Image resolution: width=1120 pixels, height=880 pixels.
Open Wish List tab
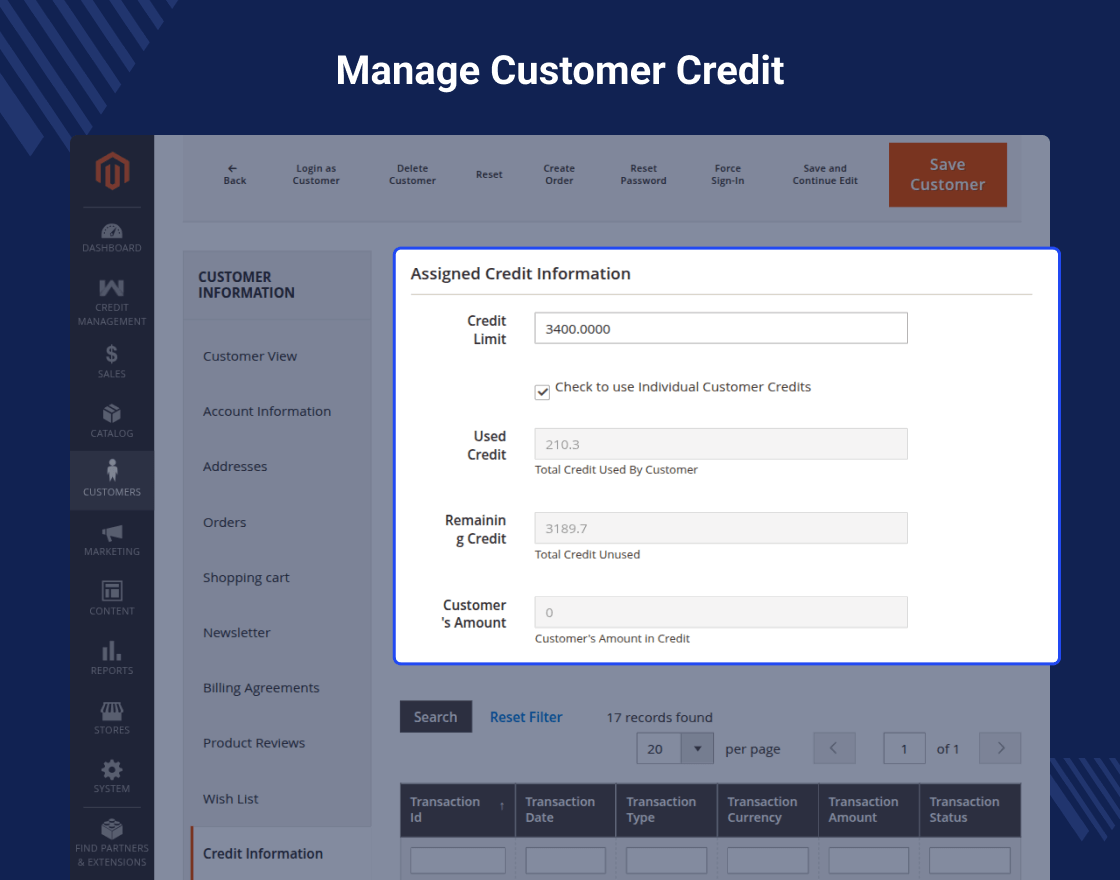click(x=231, y=799)
